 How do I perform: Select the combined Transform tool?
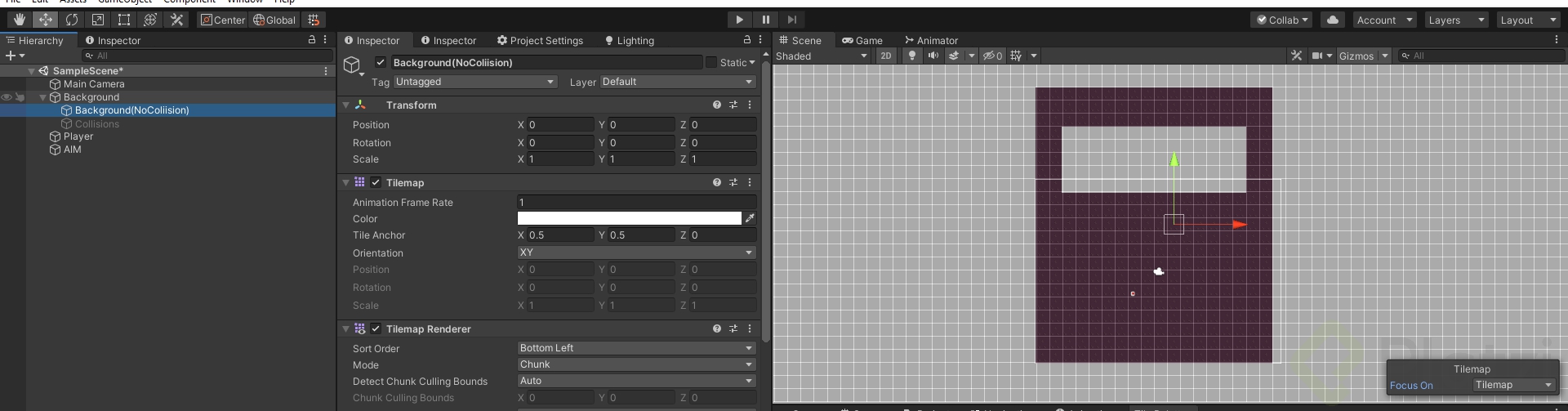click(x=150, y=20)
